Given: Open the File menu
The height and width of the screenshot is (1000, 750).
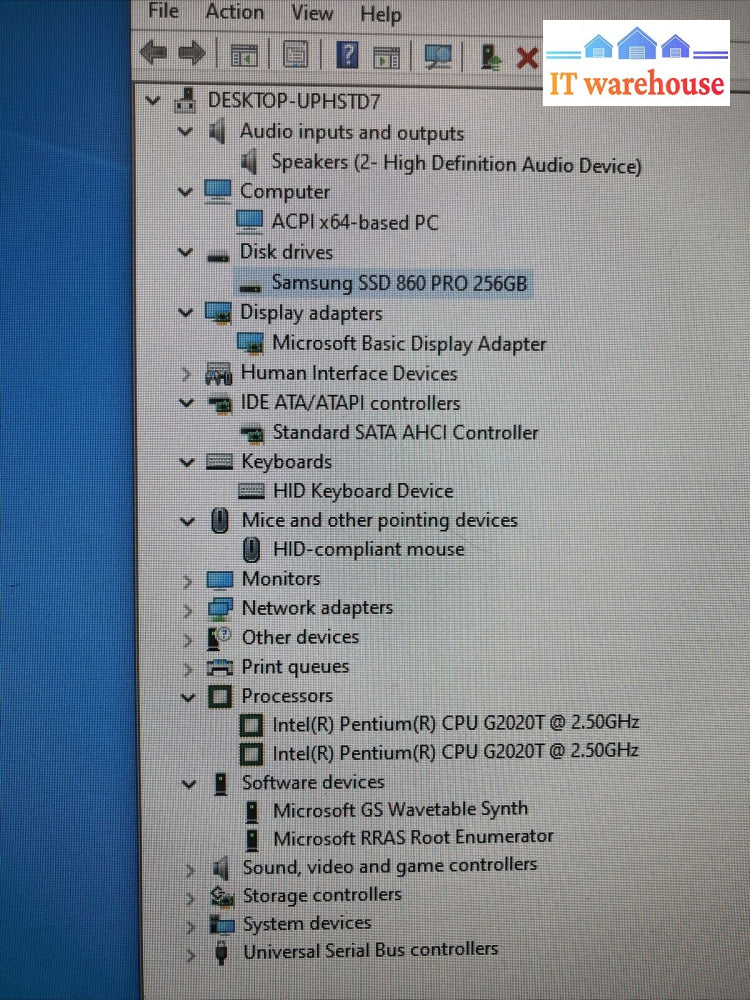Looking at the screenshot, I should pyautogui.click(x=163, y=11).
